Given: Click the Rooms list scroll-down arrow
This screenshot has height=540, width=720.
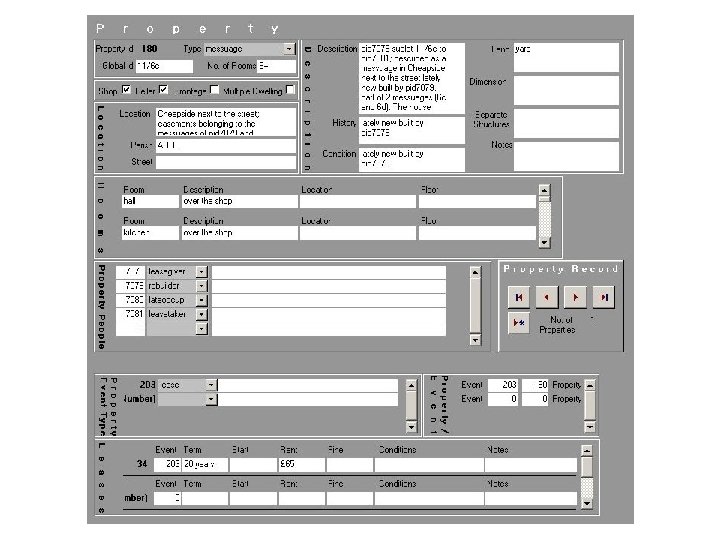Looking at the screenshot, I should pyautogui.click(x=544, y=242).
